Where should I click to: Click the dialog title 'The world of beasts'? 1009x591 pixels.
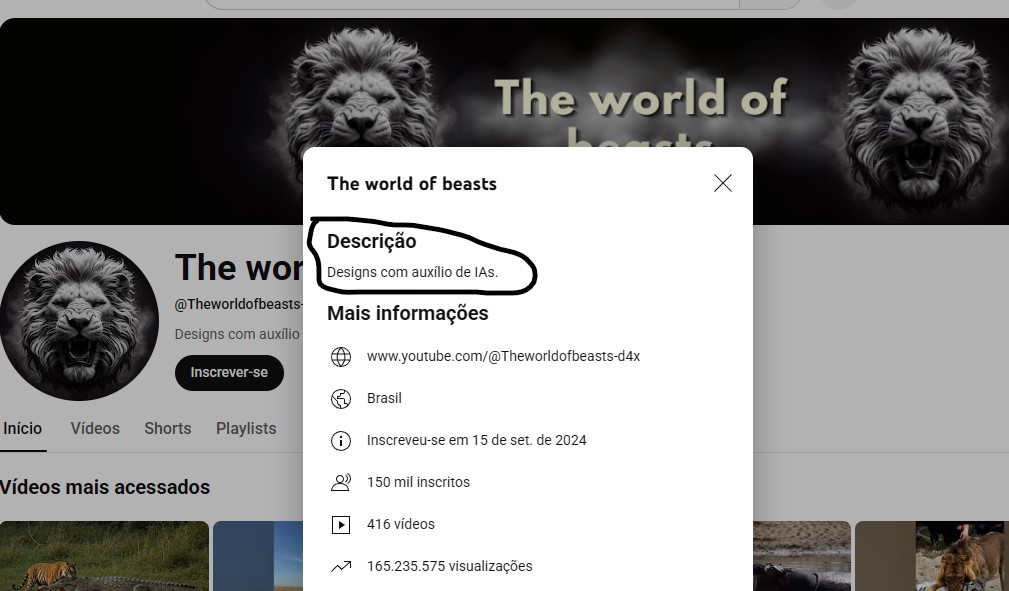click(x=412, y=184)
